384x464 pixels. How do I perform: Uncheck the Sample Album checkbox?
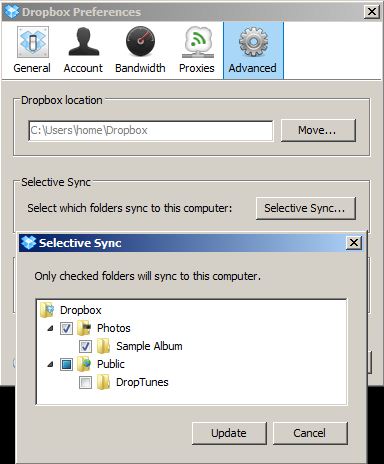tap(85, 346)
